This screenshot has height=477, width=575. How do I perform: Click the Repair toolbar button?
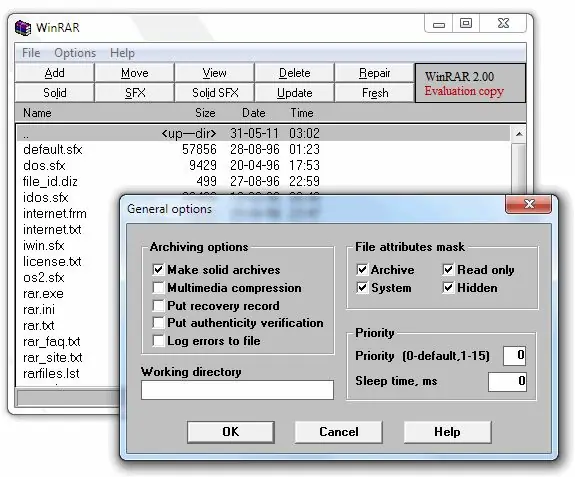[374, 73]
